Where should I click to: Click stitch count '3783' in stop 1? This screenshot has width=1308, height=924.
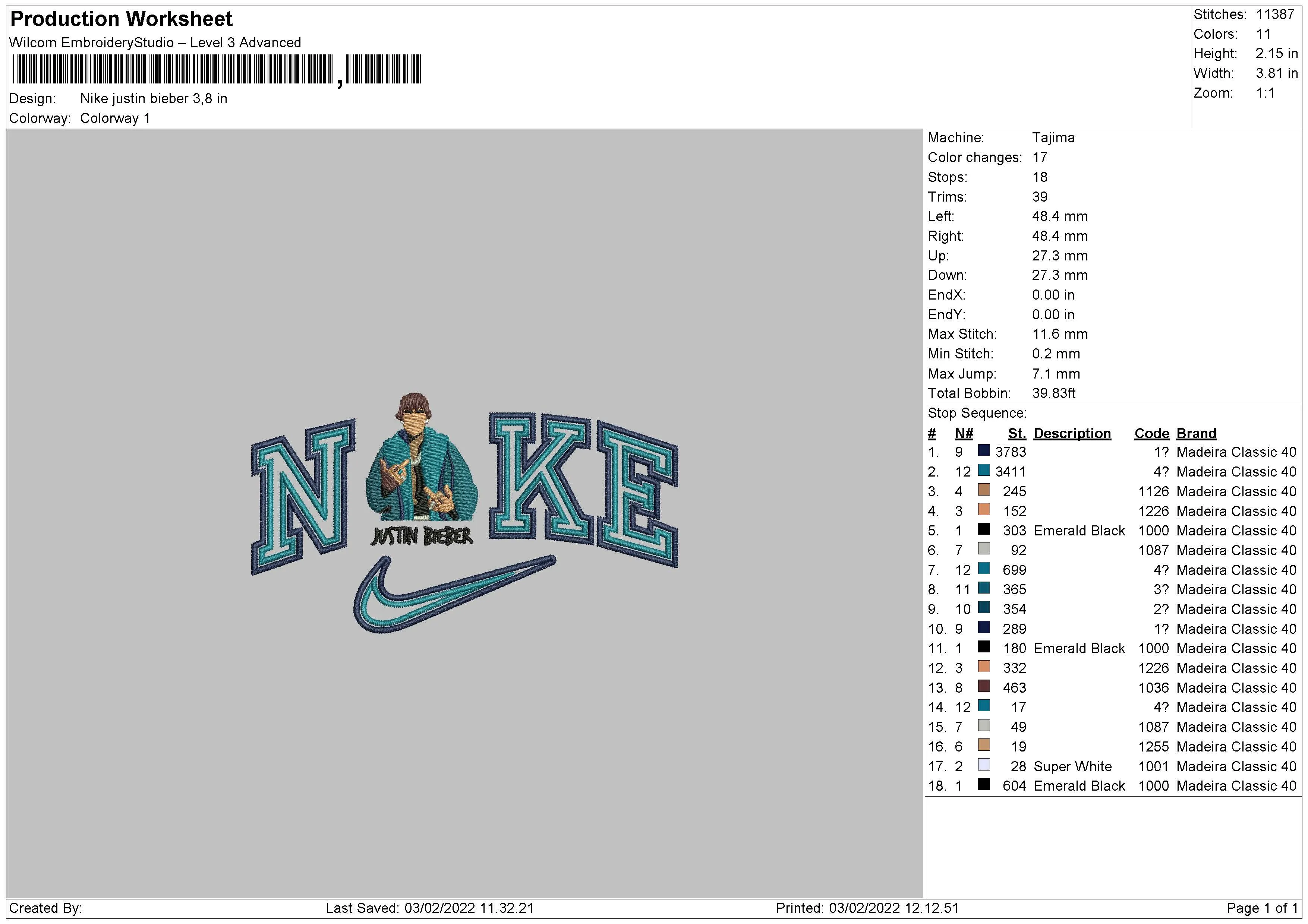pos(1011,452)
